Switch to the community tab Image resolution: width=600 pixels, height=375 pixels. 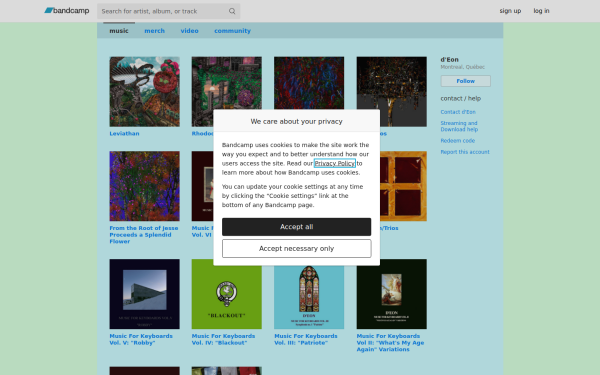coord(232,31)
